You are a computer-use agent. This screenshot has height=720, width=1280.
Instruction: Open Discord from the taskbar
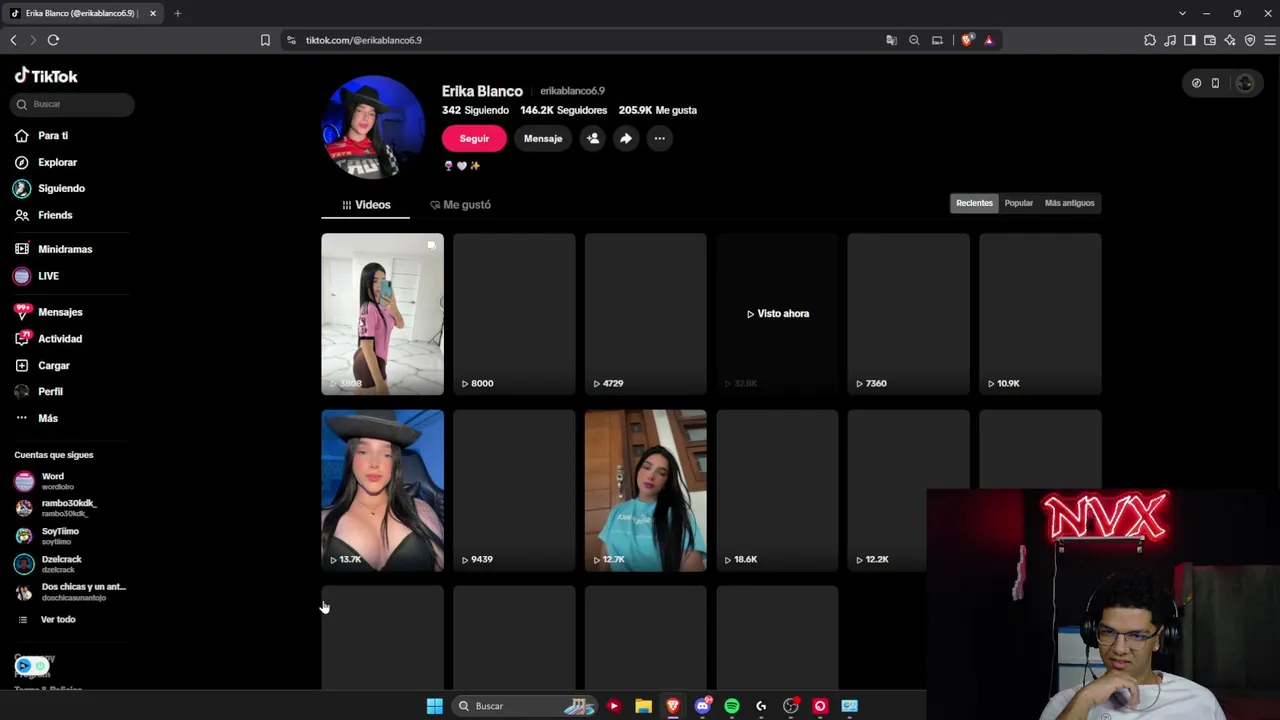click(x=703, y=706)
